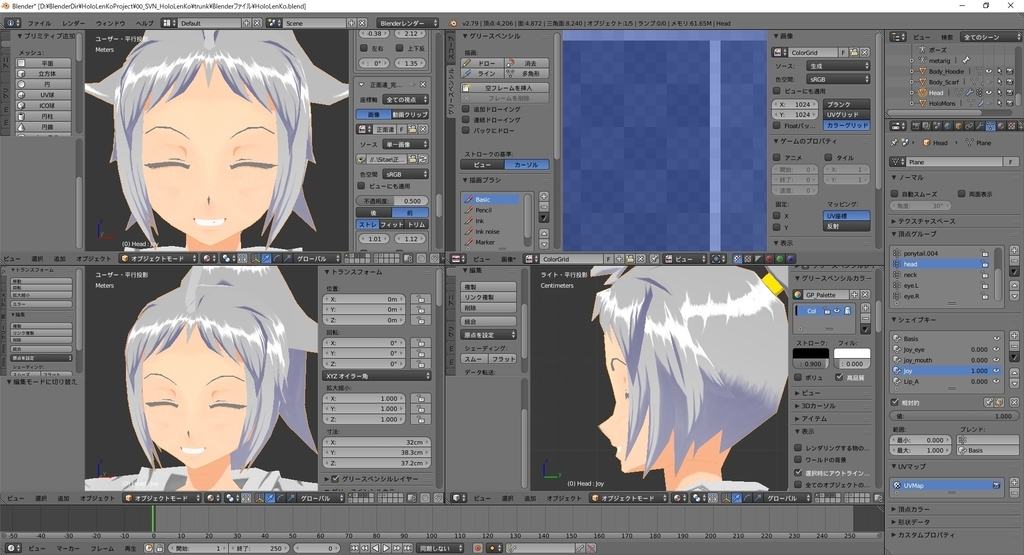Show the green channel in image editor
The image size is (1024, 555).
coord(779,259)
